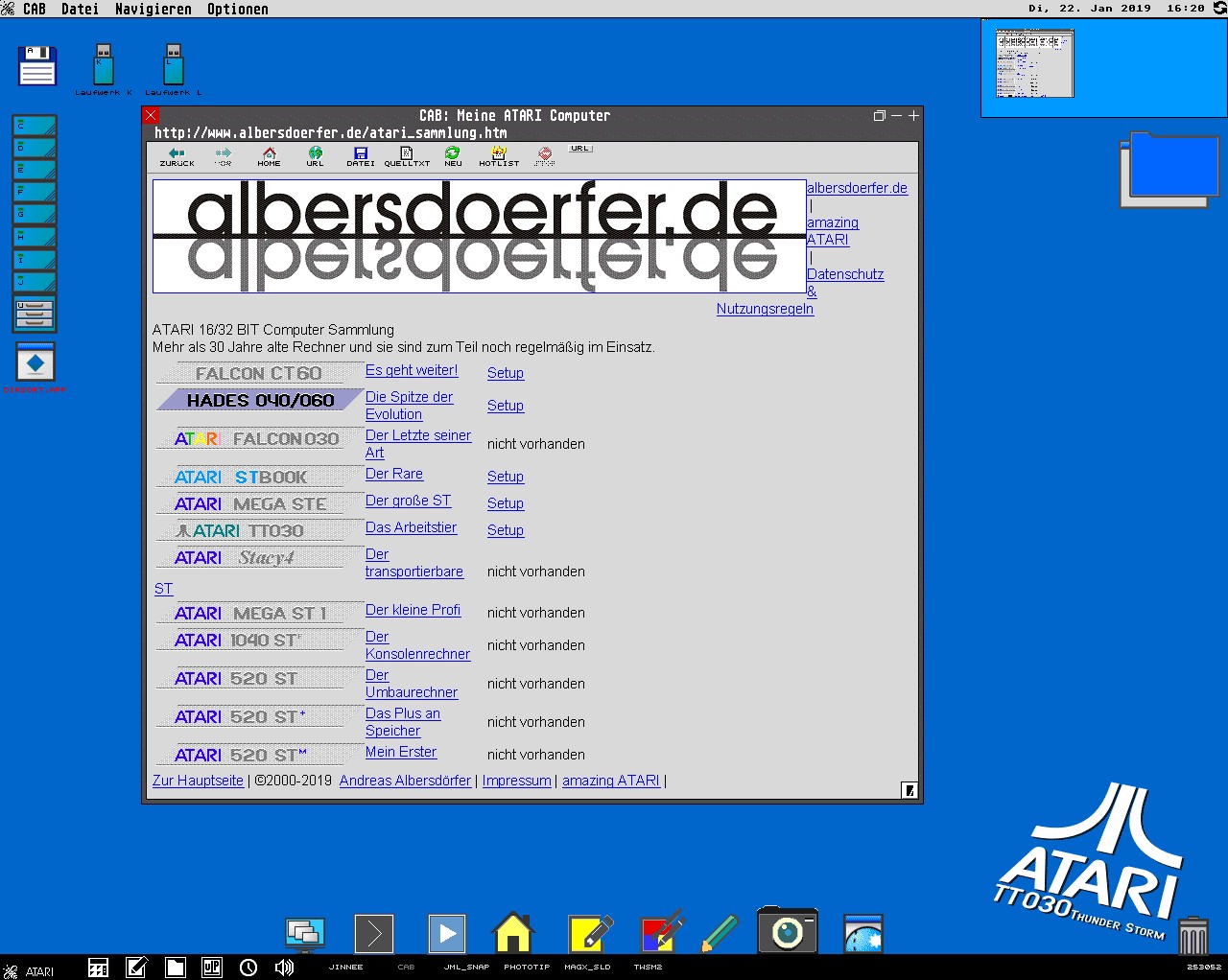
Task: Open Setup link for HADES 040/060
Action: coord(506,406)
